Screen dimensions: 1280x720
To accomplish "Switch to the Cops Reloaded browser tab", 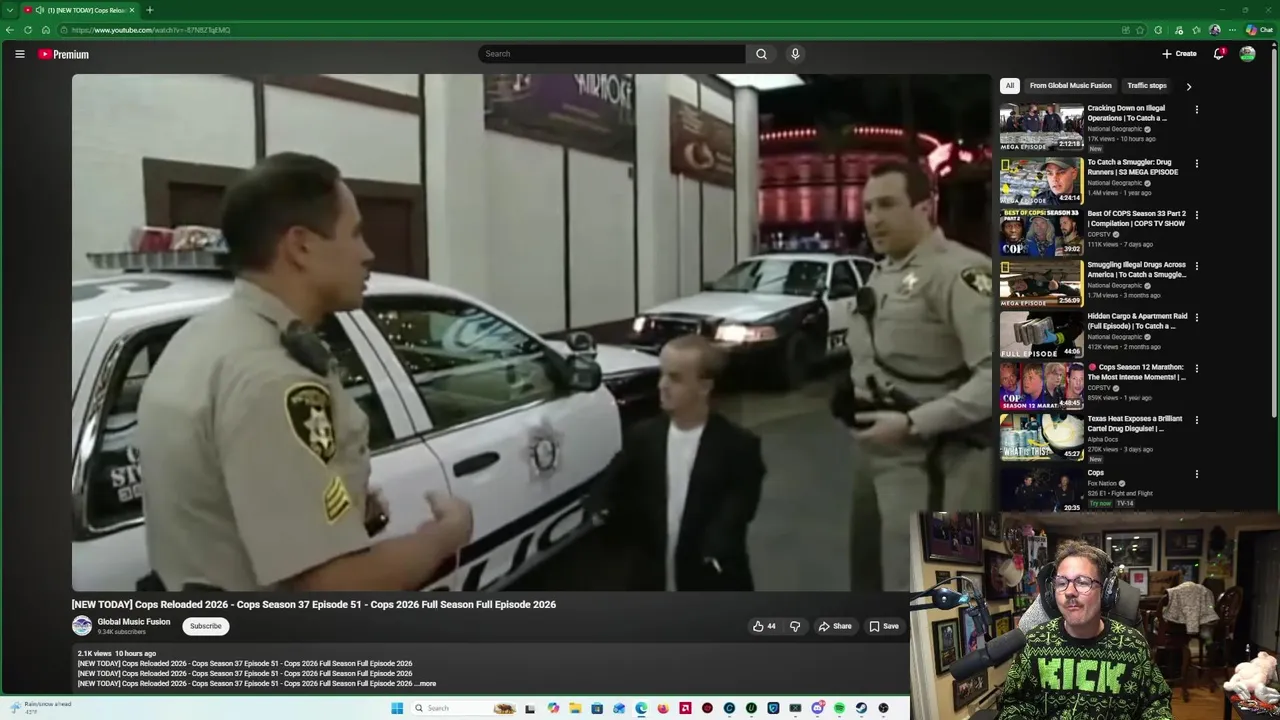I will (x=80, y=10).
